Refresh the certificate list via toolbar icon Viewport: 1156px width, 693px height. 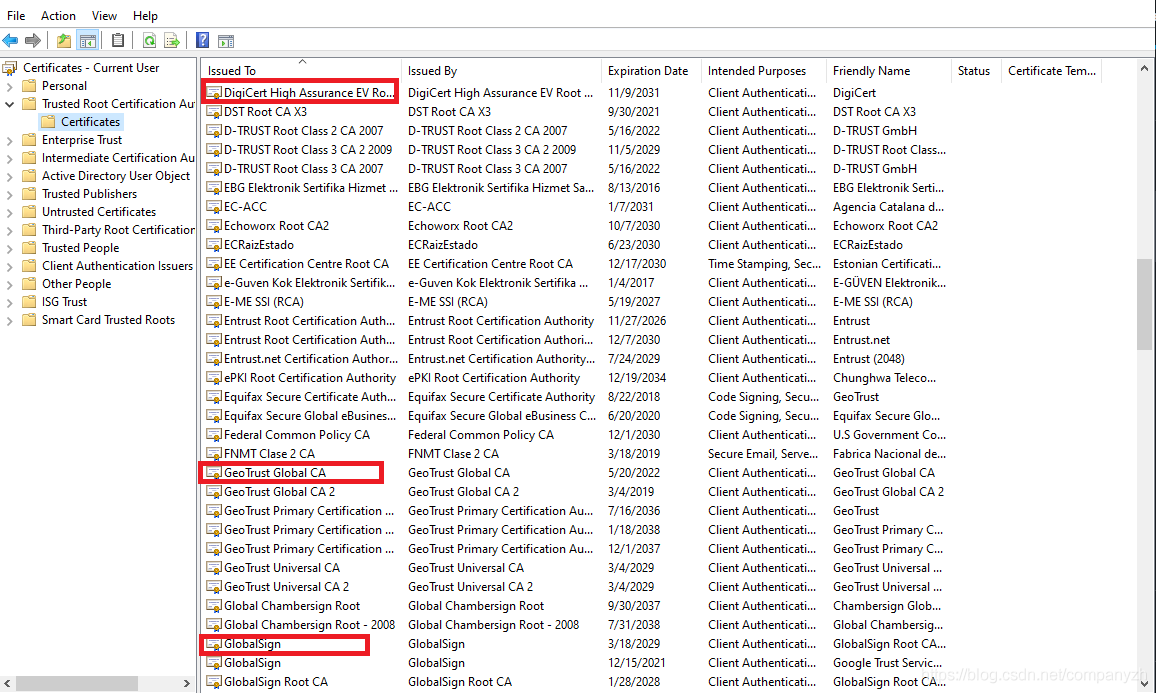tap(149, 41)
